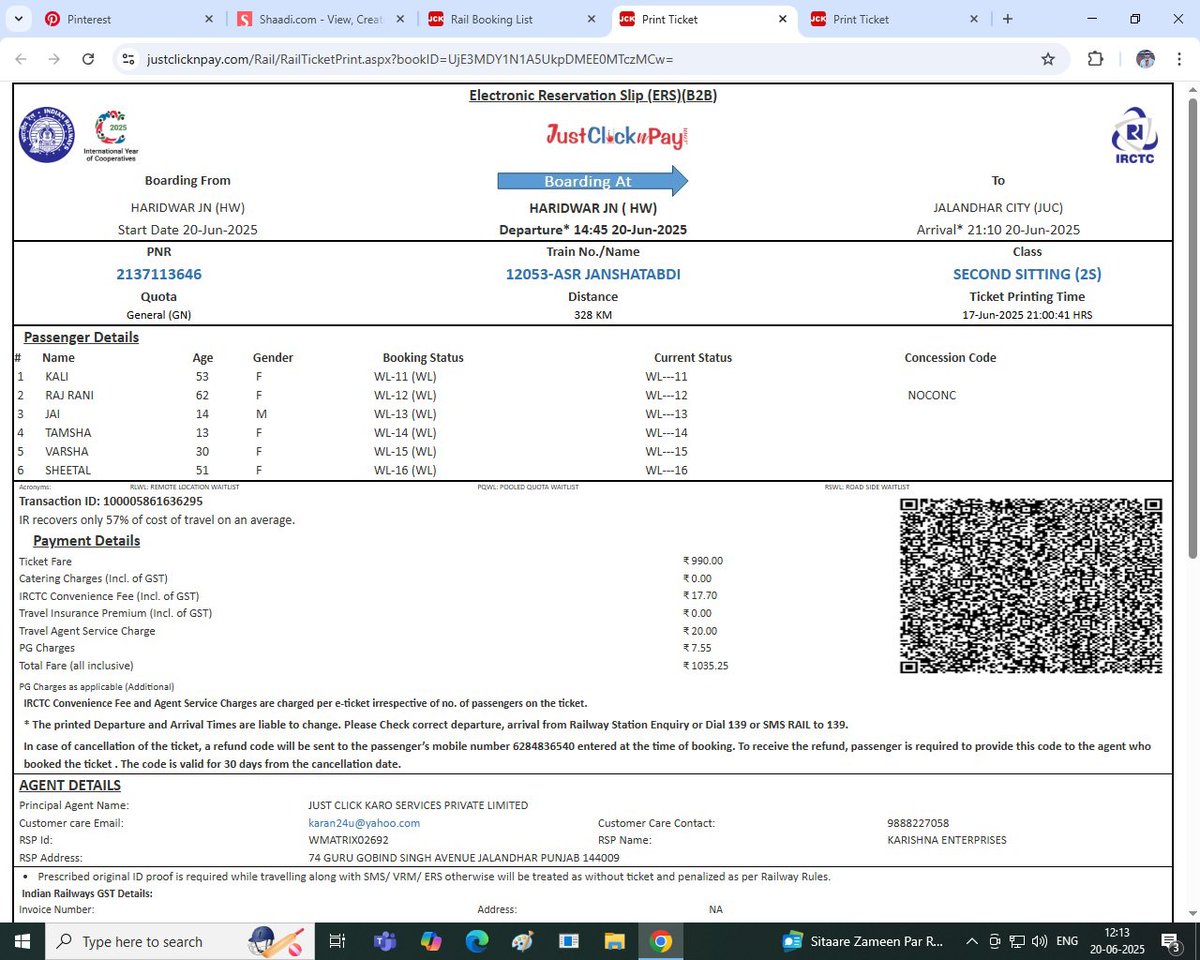Close the Pinterest tab
This screenshot has width=1200, height=960.
(209, 19)
